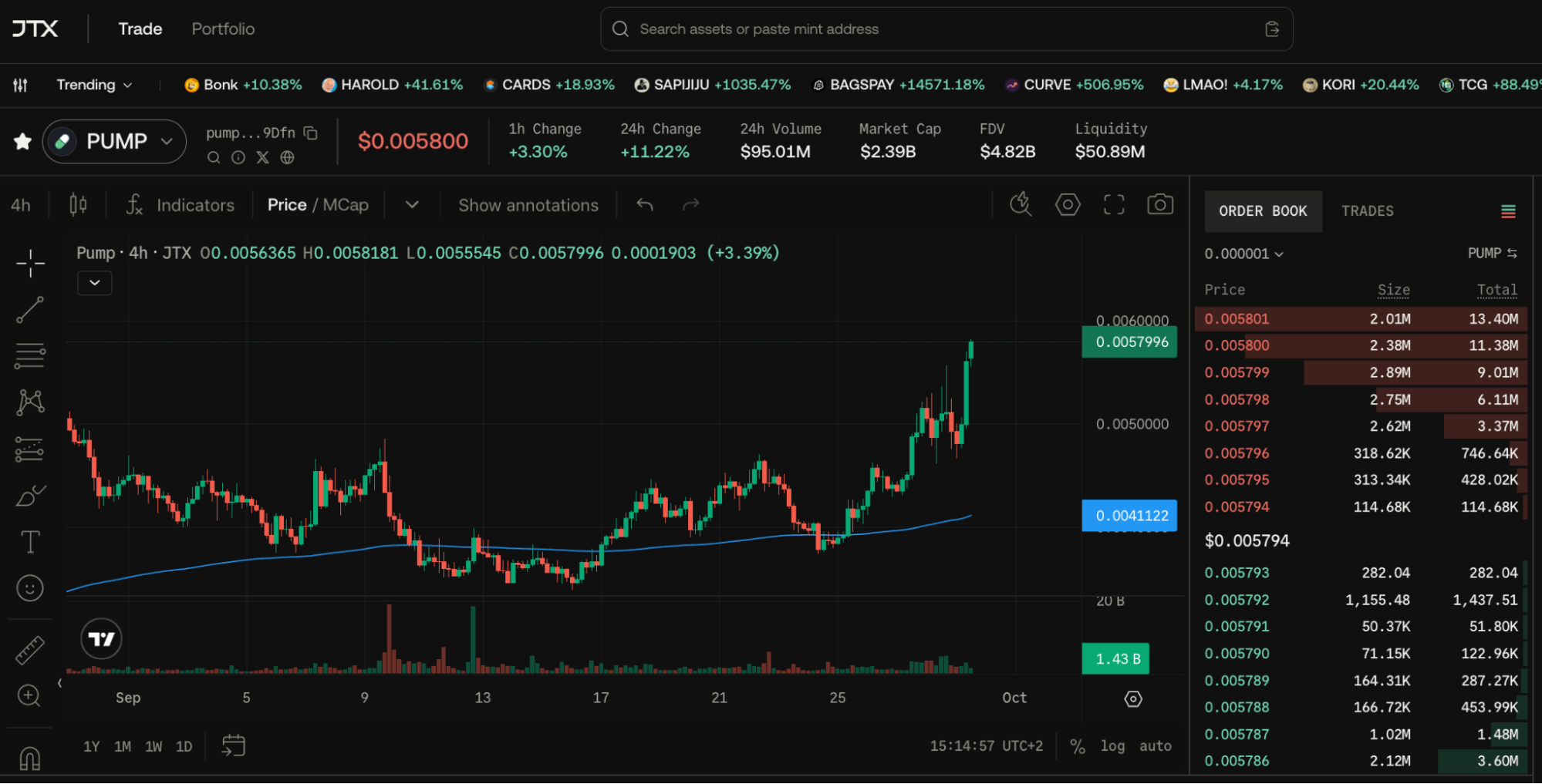This screenshot has height=784, width=1542.
Task: Copy the pump...9Dfn mint address
Action: (311, 133)
